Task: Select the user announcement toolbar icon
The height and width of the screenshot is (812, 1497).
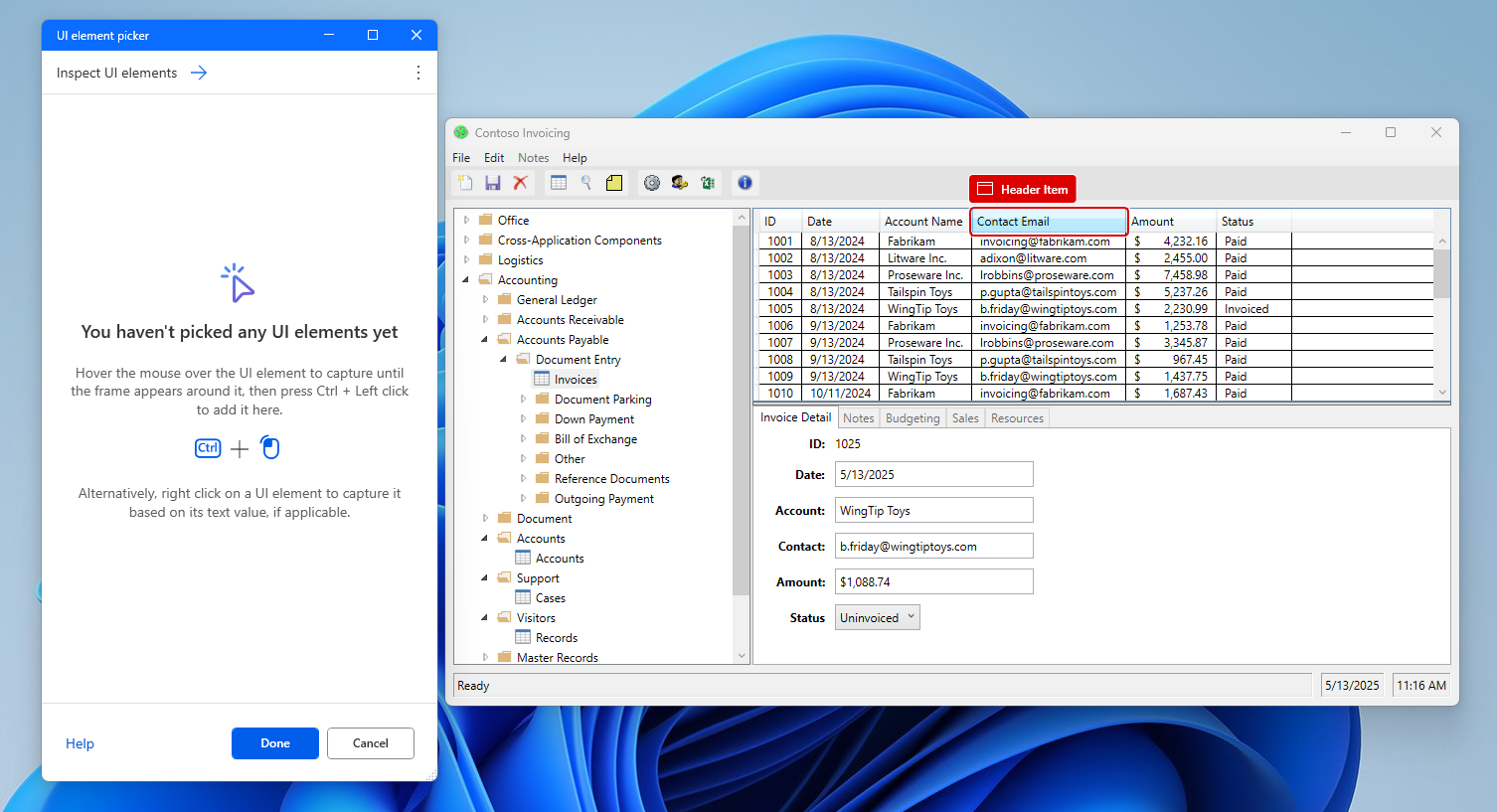Action: tap(680, 183)
